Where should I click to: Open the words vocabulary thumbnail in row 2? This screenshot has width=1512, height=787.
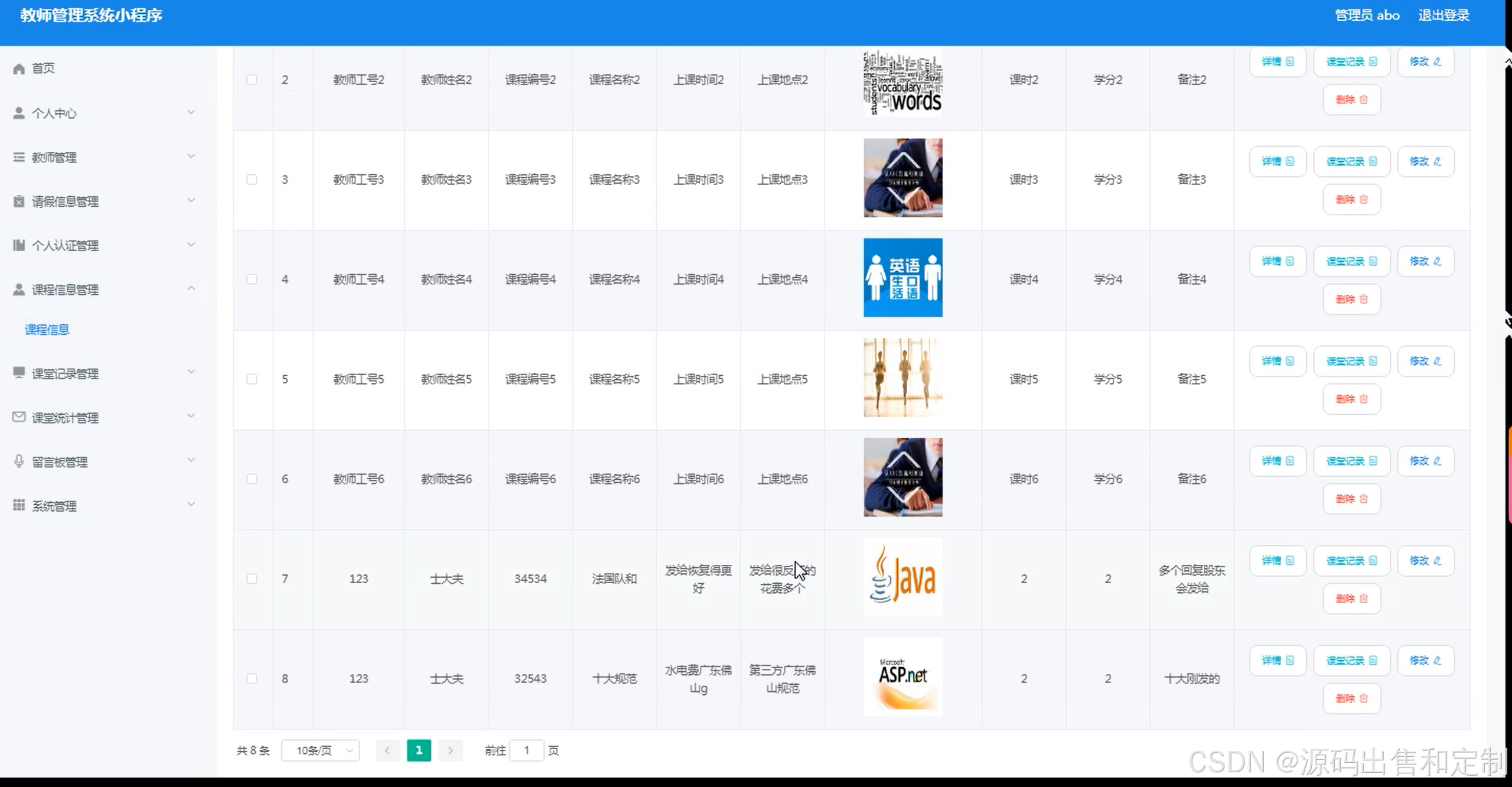coord(903,83)
